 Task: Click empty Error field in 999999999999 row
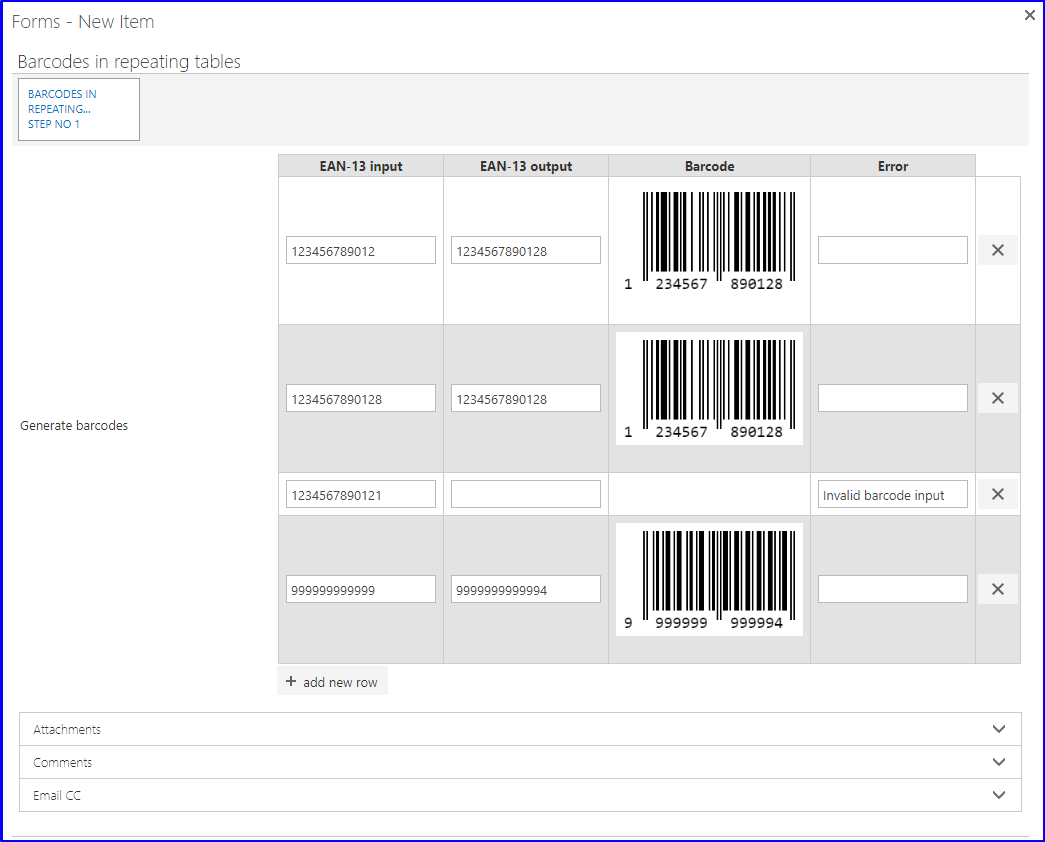pyautogui.click(x=893, y=590)
